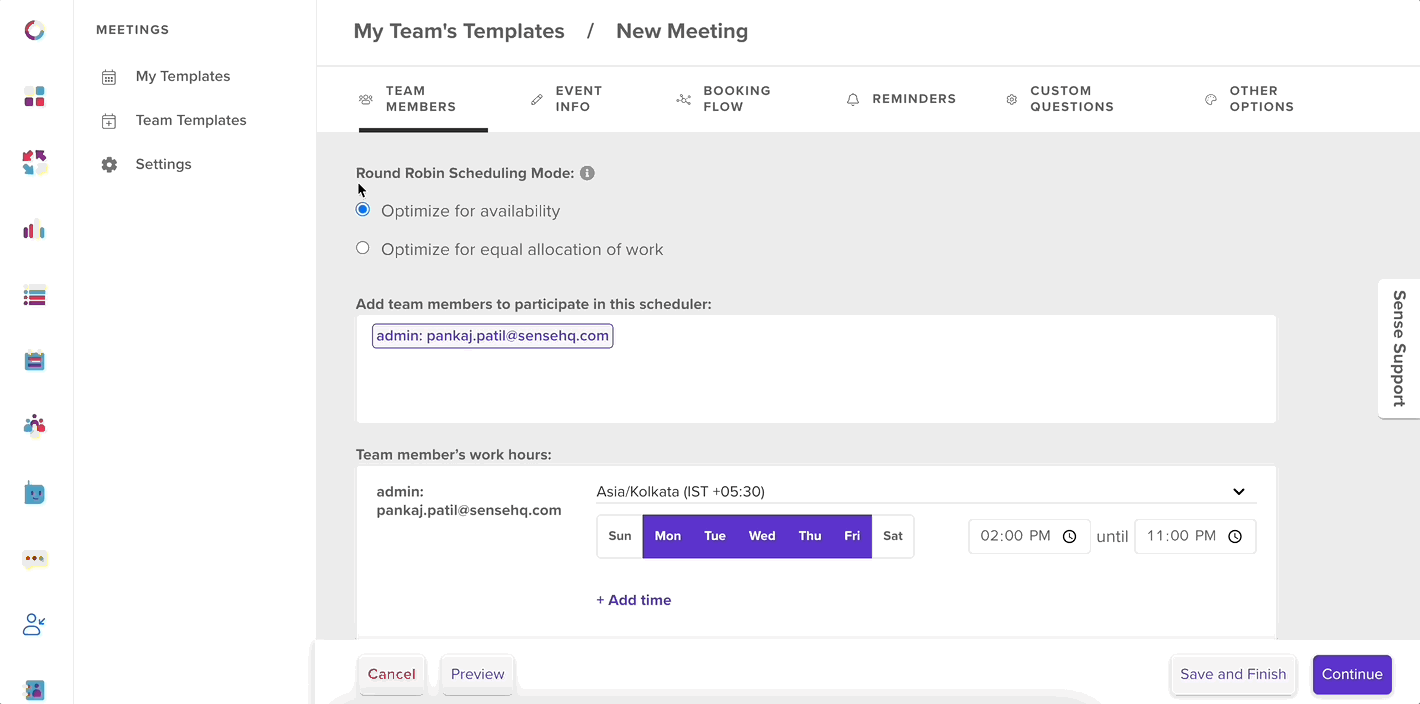Switch to the Booking Flow tab
Image resolution: width=1420 pixels, height=704 pixels.
point(724,99)
